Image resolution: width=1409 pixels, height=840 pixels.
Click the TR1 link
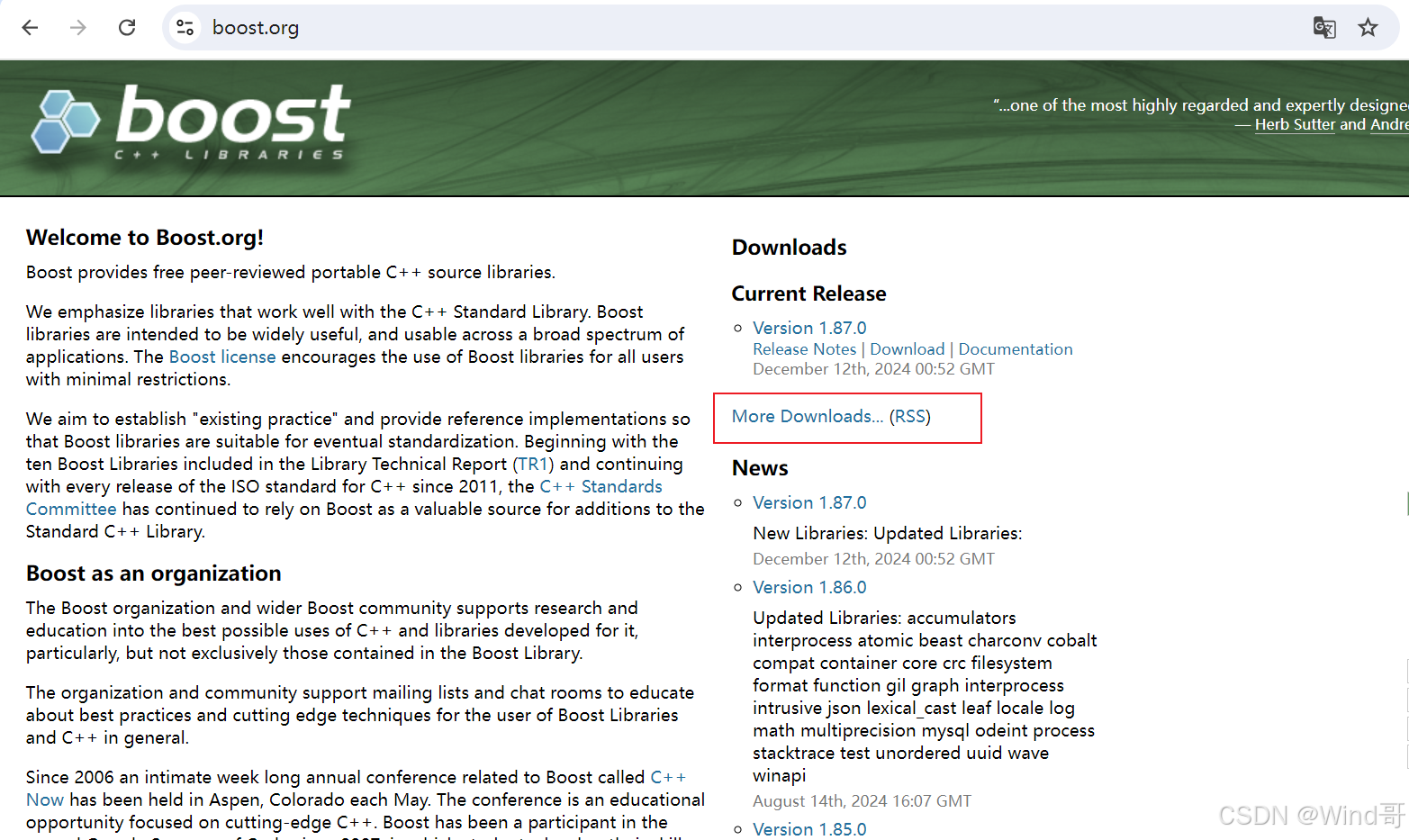(x=531, y=464)
